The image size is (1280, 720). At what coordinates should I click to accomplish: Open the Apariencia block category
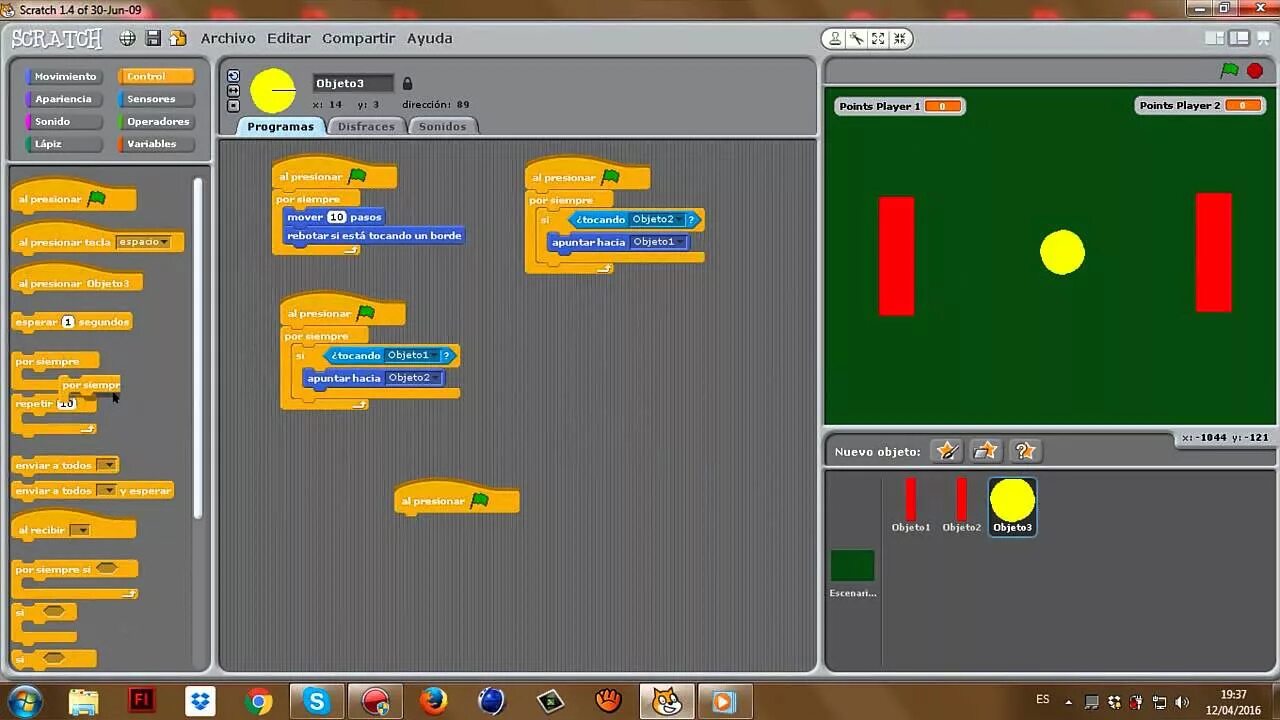pos(65,99)
